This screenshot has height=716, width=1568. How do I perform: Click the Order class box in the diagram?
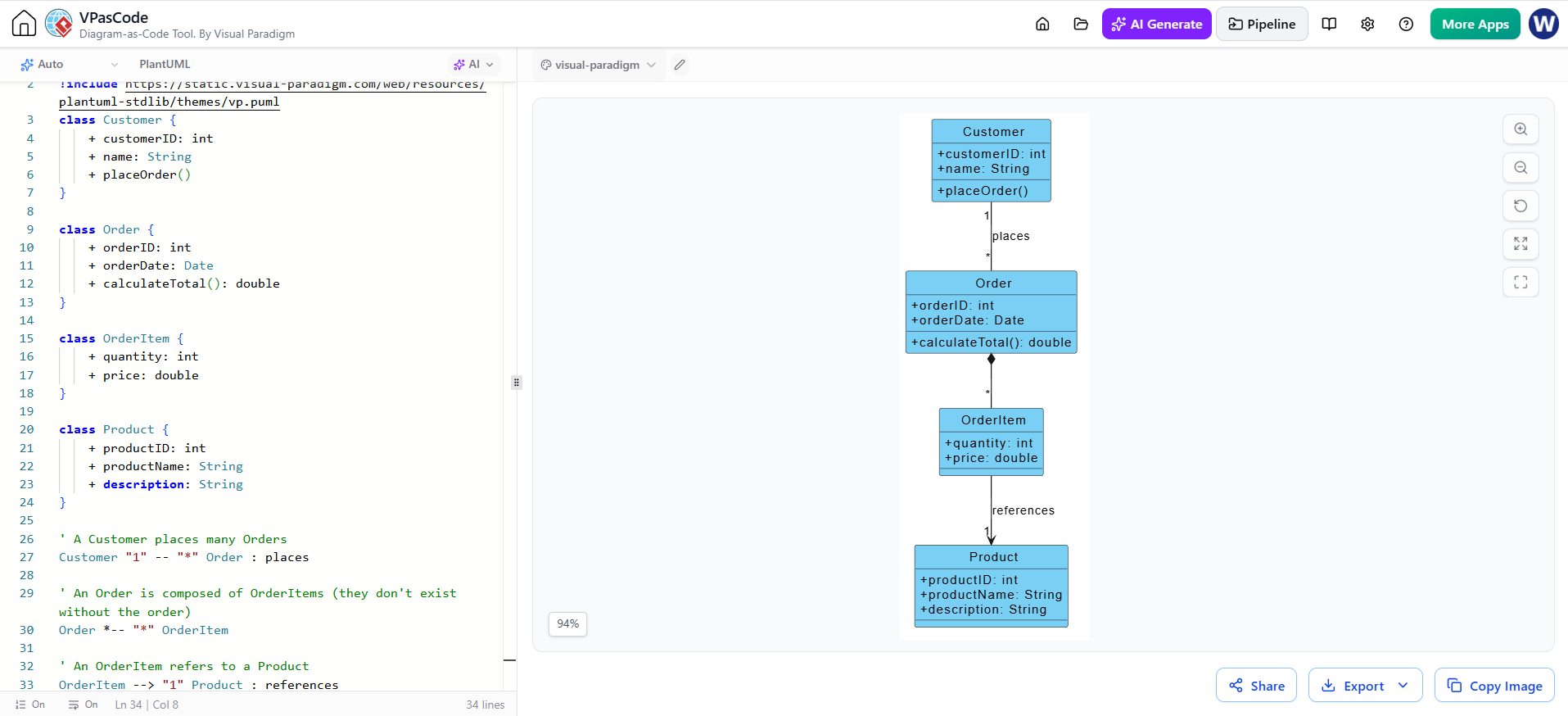[x=991, y=312]
